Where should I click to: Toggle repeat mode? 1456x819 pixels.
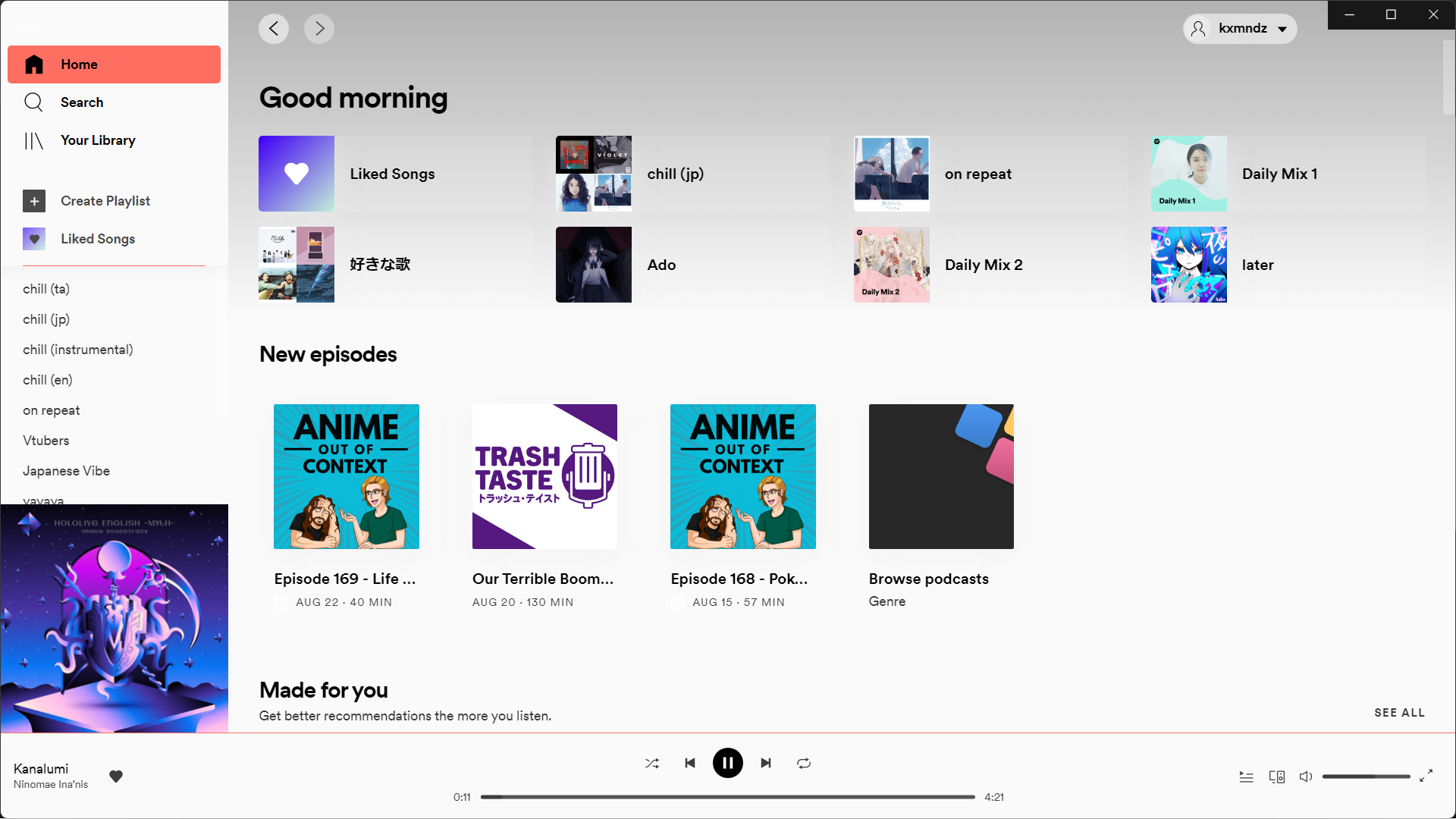click(804, 763)
